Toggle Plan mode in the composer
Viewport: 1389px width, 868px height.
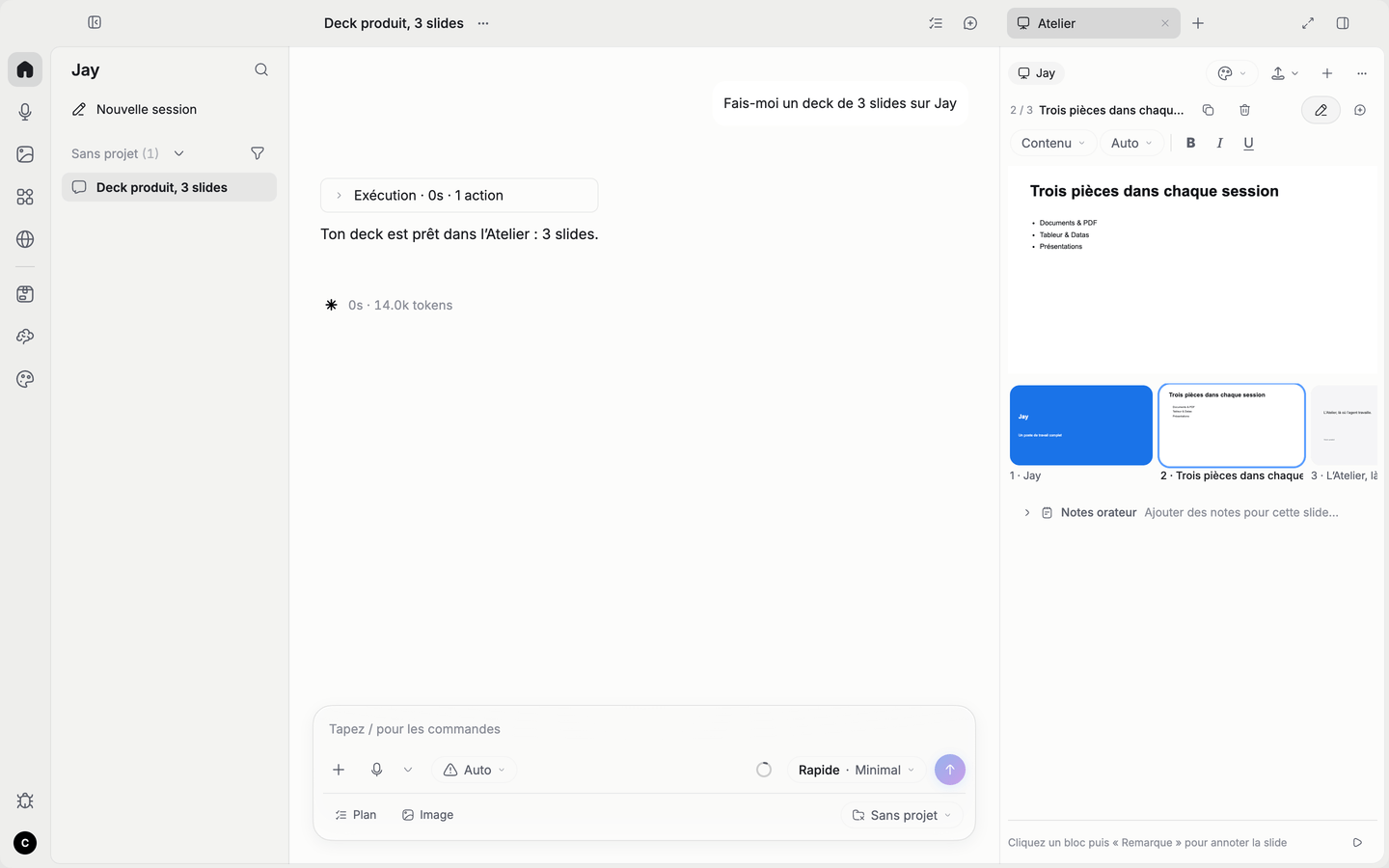coord(355,815)
